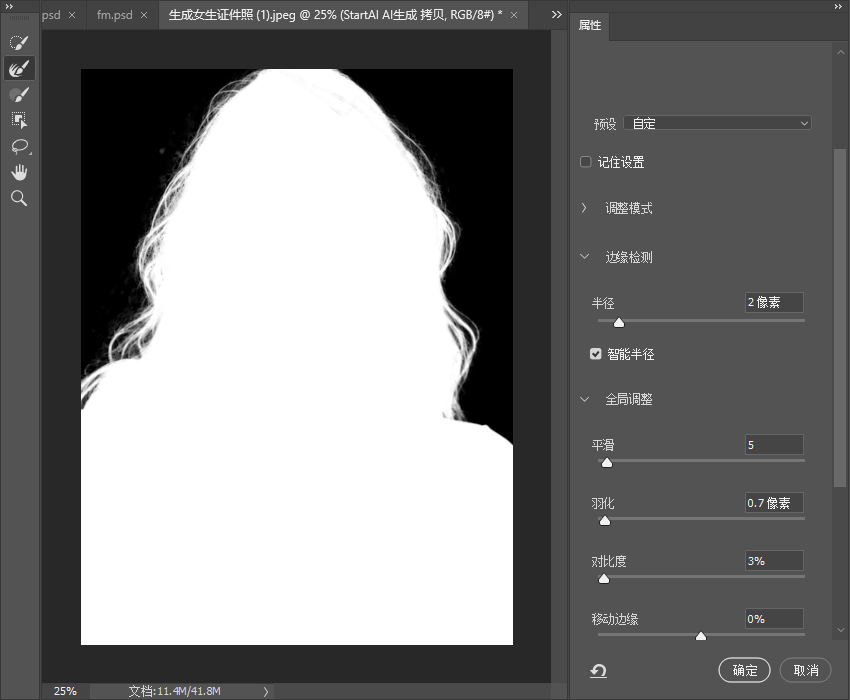Collapse the 边缘检测 section
This screenshot has width=850, height=700.
coord(584,256)
